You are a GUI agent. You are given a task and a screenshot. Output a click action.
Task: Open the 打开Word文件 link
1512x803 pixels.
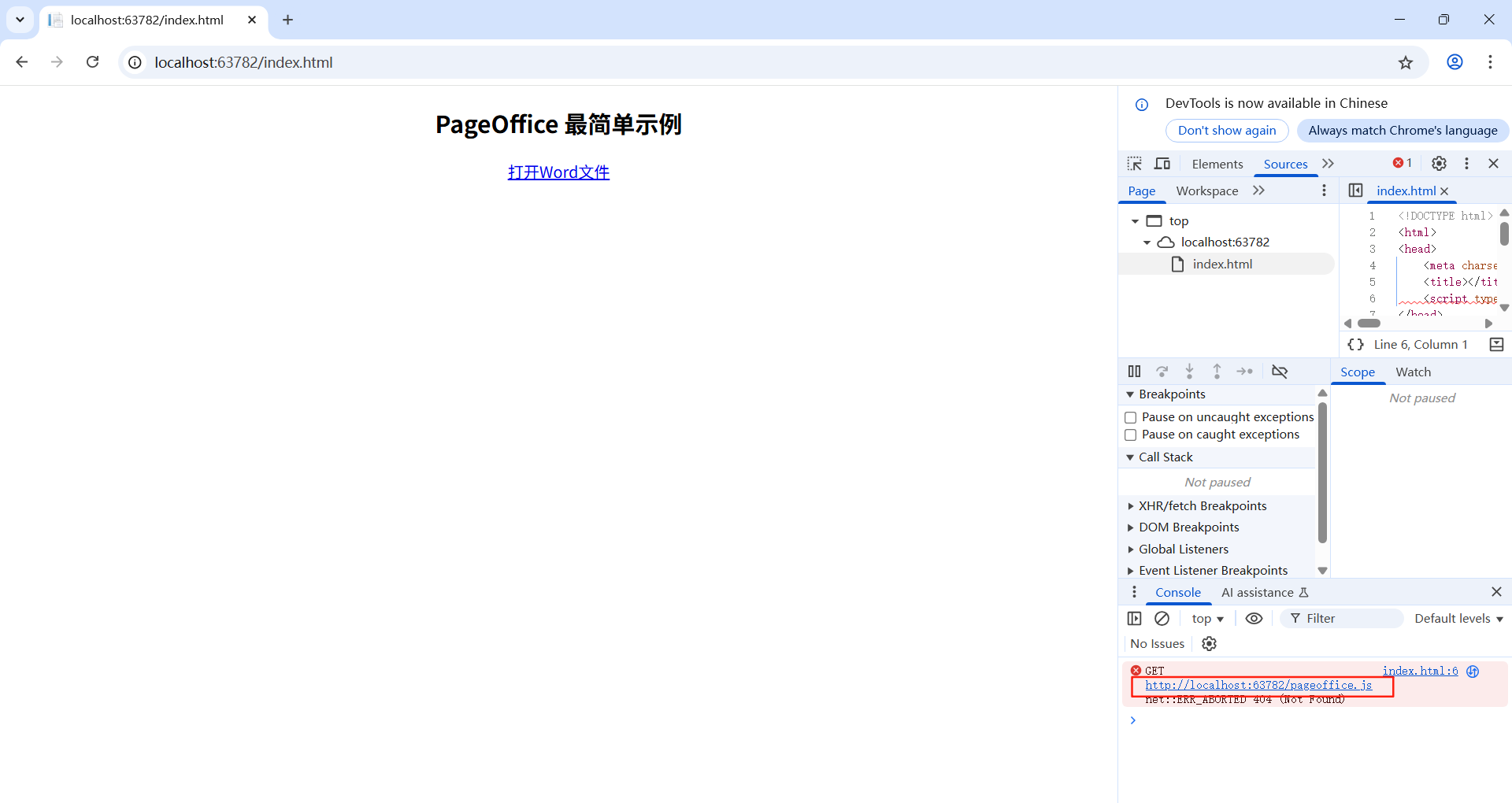coord(558,172)
